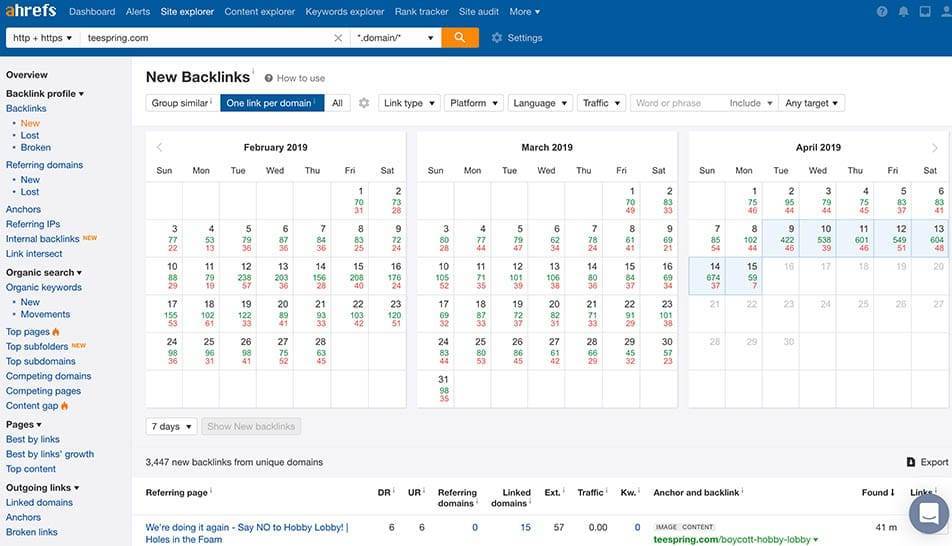Open Competing domains in sidebar
Screen dimensions: 952x546
pos(49,376)
